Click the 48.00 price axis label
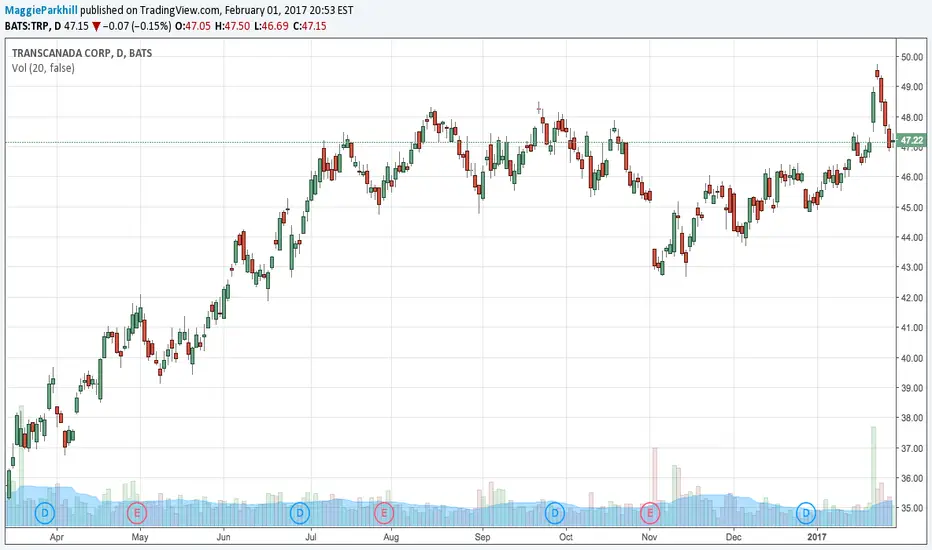 pyautogui.click(x=912, y=117)
